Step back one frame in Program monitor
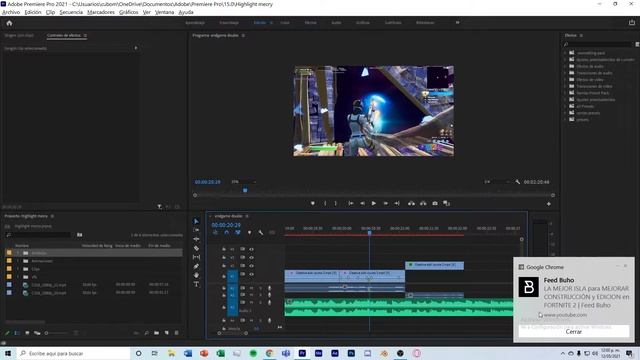The width and height of the screenshot is (640, 360). click(362, 203)
